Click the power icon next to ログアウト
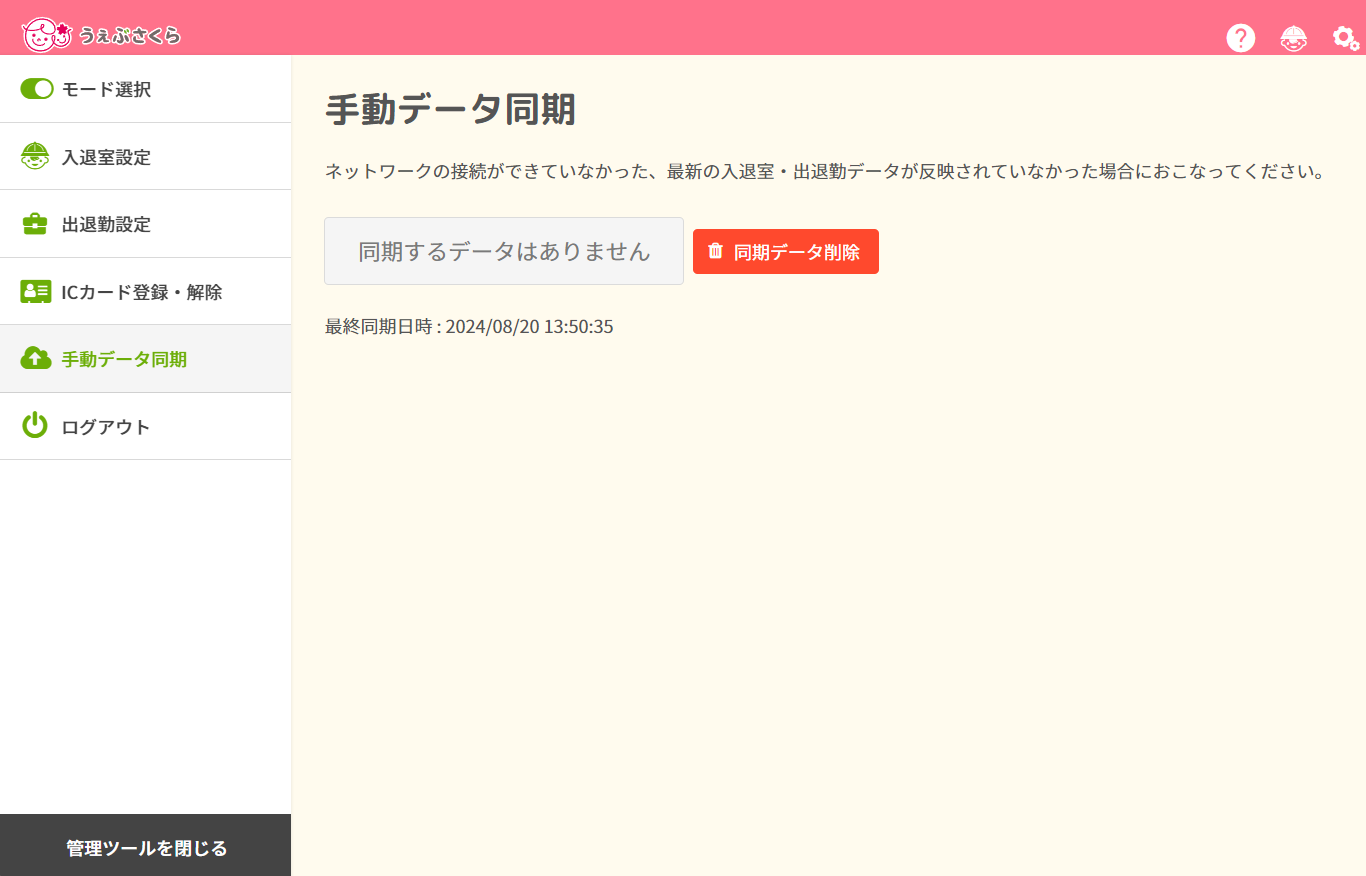The height and width of the screenshot is (876, 1366). click(35, 426)
